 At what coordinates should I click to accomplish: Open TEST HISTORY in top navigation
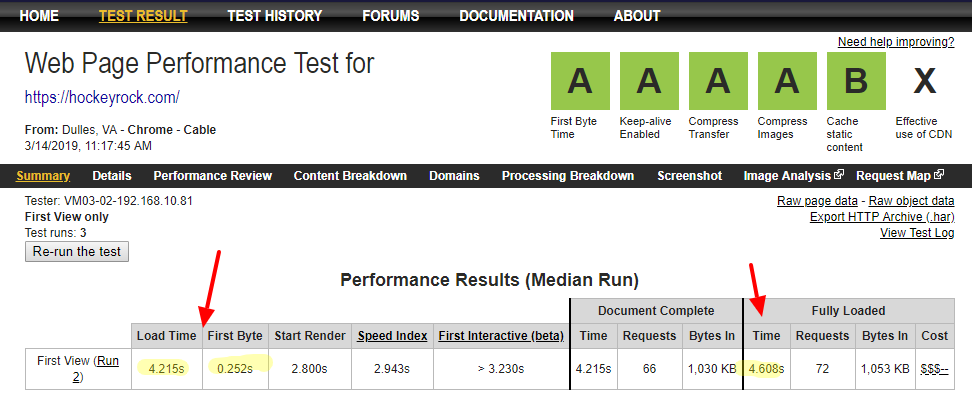coord(275,16)
